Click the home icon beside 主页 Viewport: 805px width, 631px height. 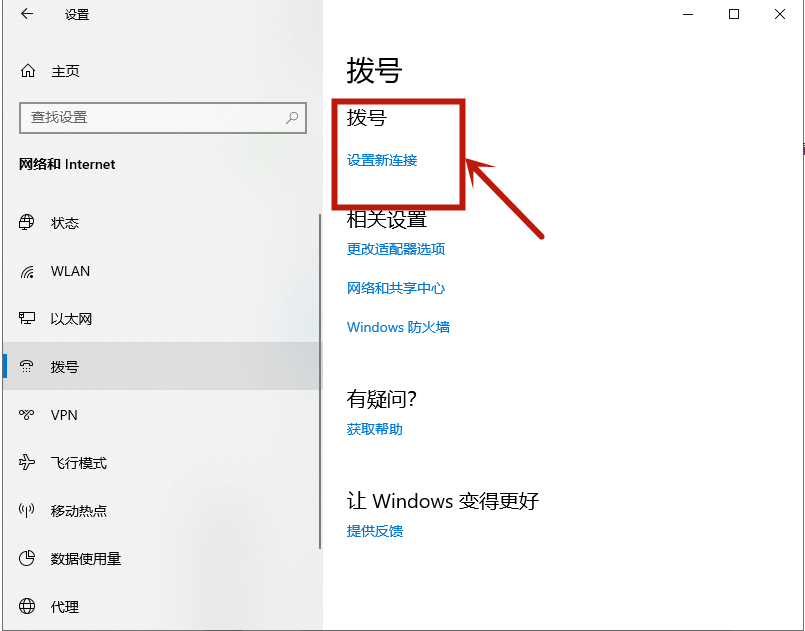coord(28,70)
